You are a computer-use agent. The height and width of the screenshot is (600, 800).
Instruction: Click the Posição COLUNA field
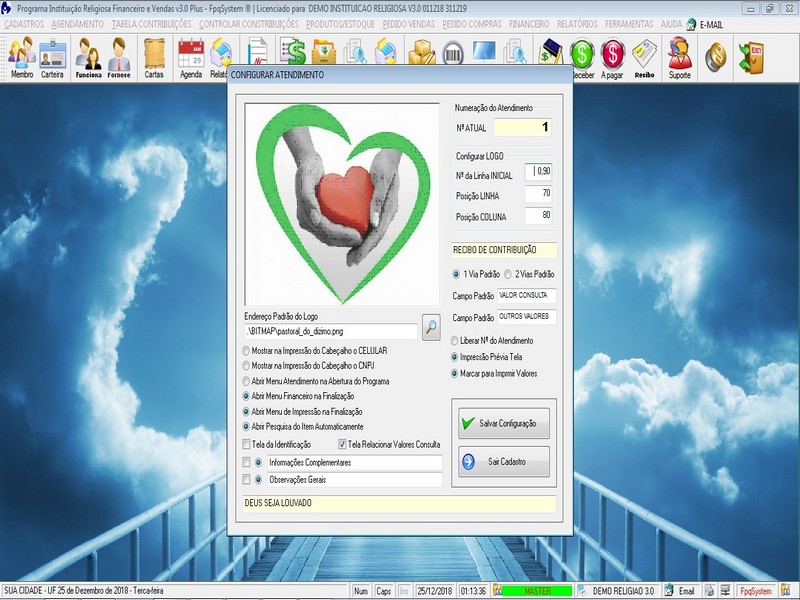[x=538, y=215]
